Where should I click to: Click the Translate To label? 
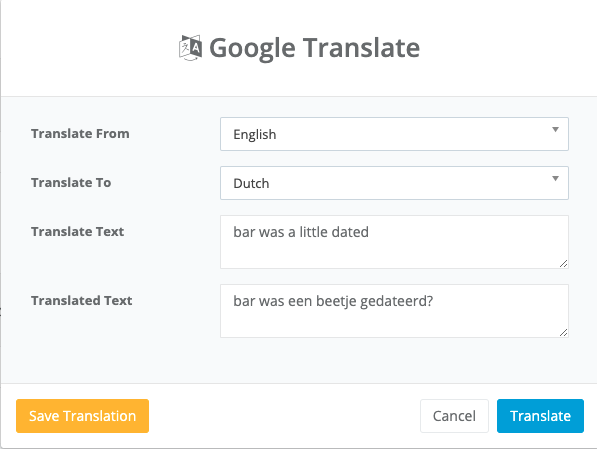tap(71, 182)
